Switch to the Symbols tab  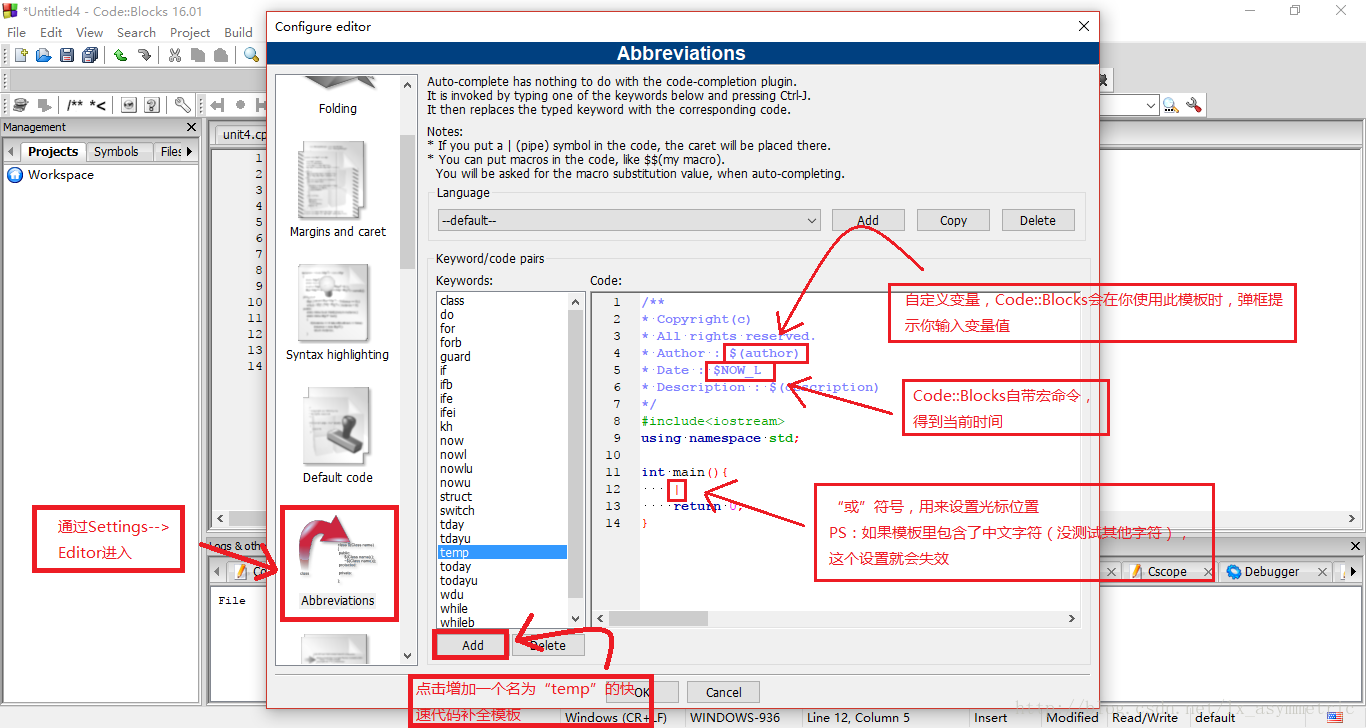(116, 152)
